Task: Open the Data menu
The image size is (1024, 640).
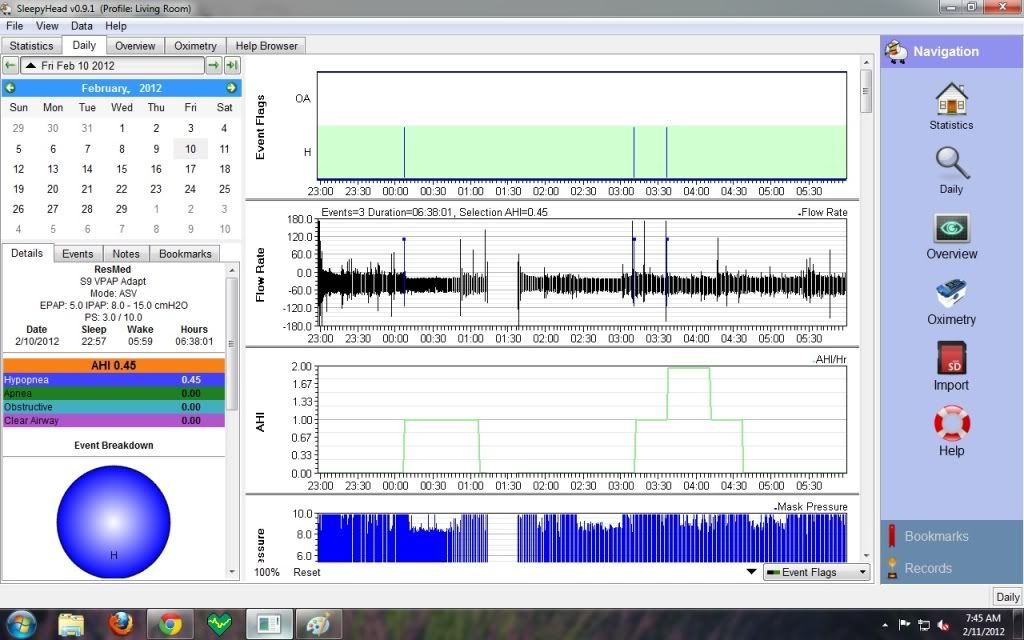Action: (82, 26)
